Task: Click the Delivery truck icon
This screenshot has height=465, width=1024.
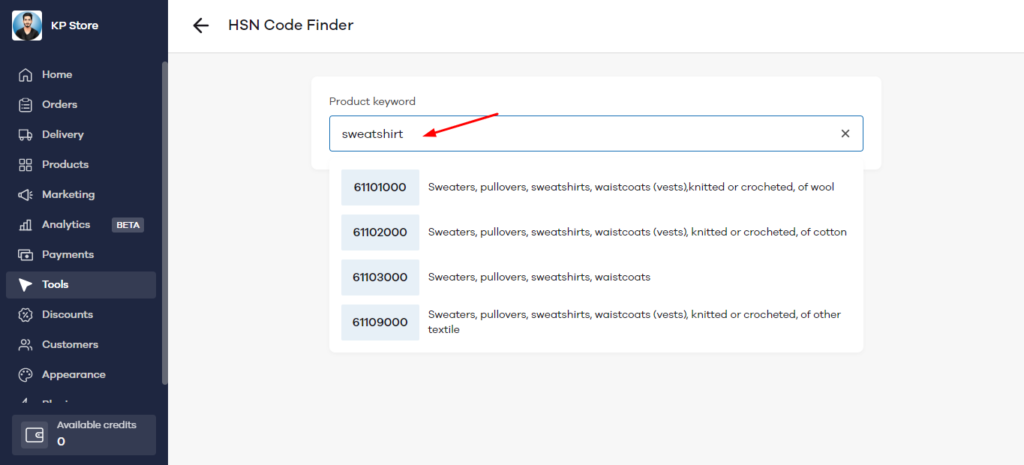Action: (x=26, y=135)
